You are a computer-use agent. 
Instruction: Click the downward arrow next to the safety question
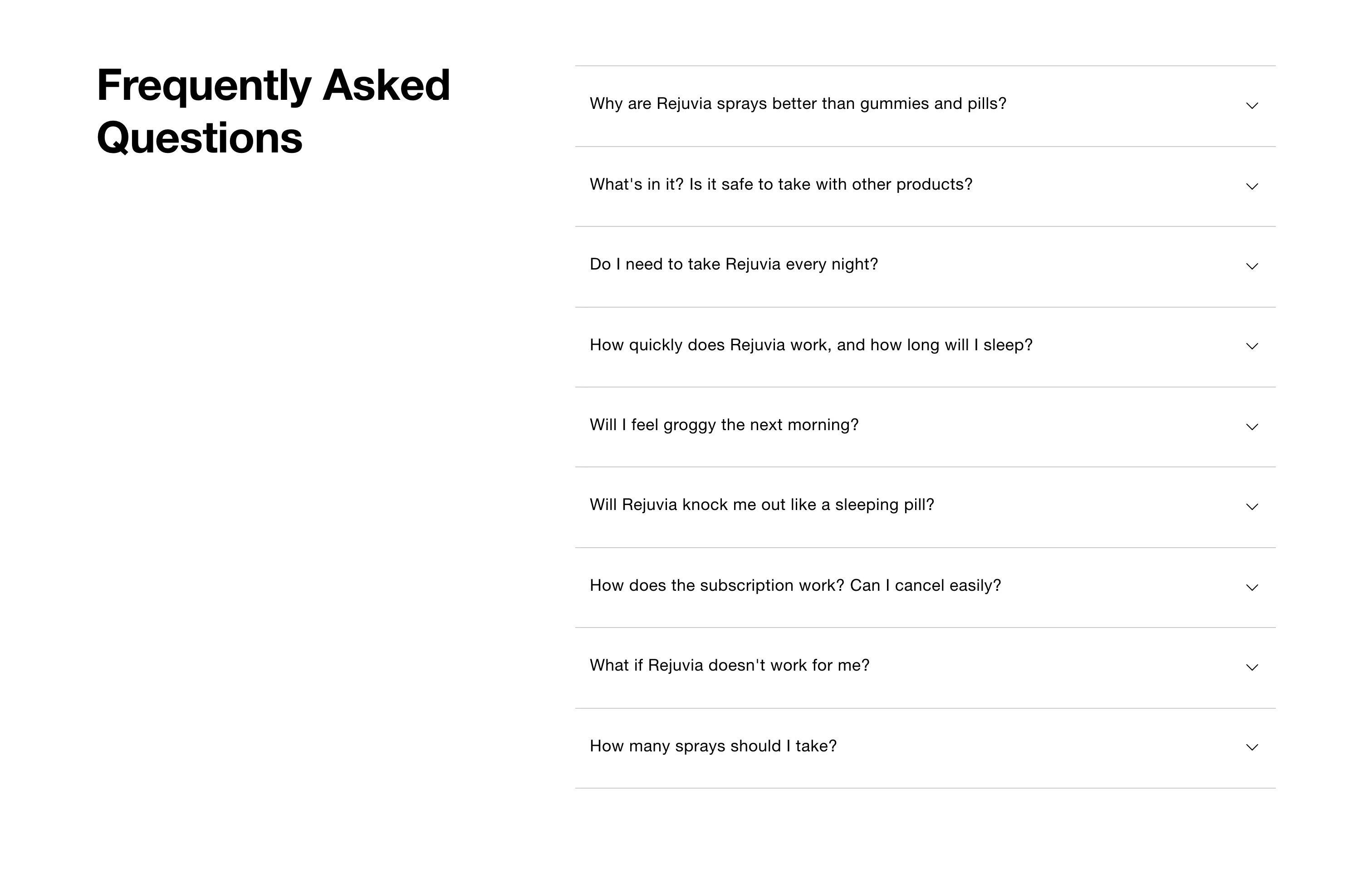click(1251, 186)
